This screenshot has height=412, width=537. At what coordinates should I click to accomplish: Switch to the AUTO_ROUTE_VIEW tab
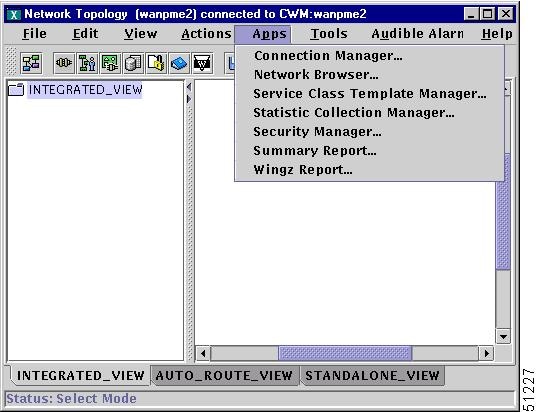point(224,376)
